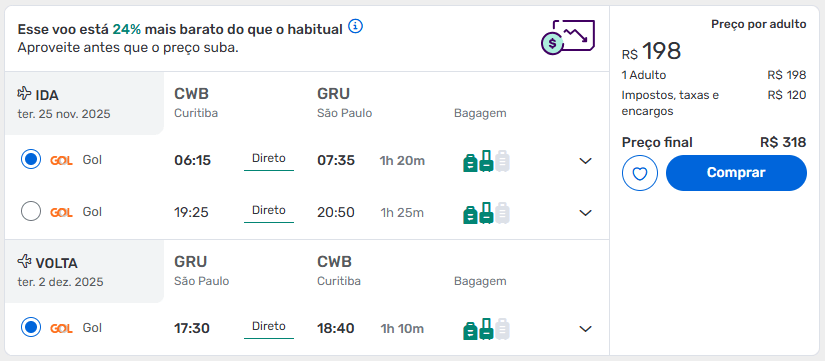Click baggage icons for the 06:15 flight
Image resolution: width=825 pixels, height=361 pixels.
(487, 161)
